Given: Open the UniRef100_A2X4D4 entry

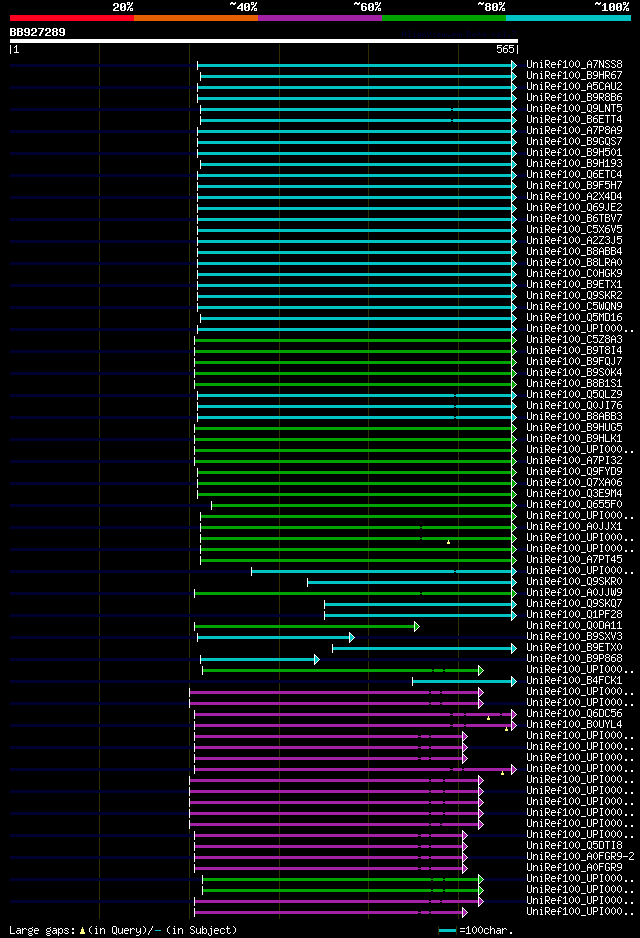Looking at the screenshot, I should point(574,197).
